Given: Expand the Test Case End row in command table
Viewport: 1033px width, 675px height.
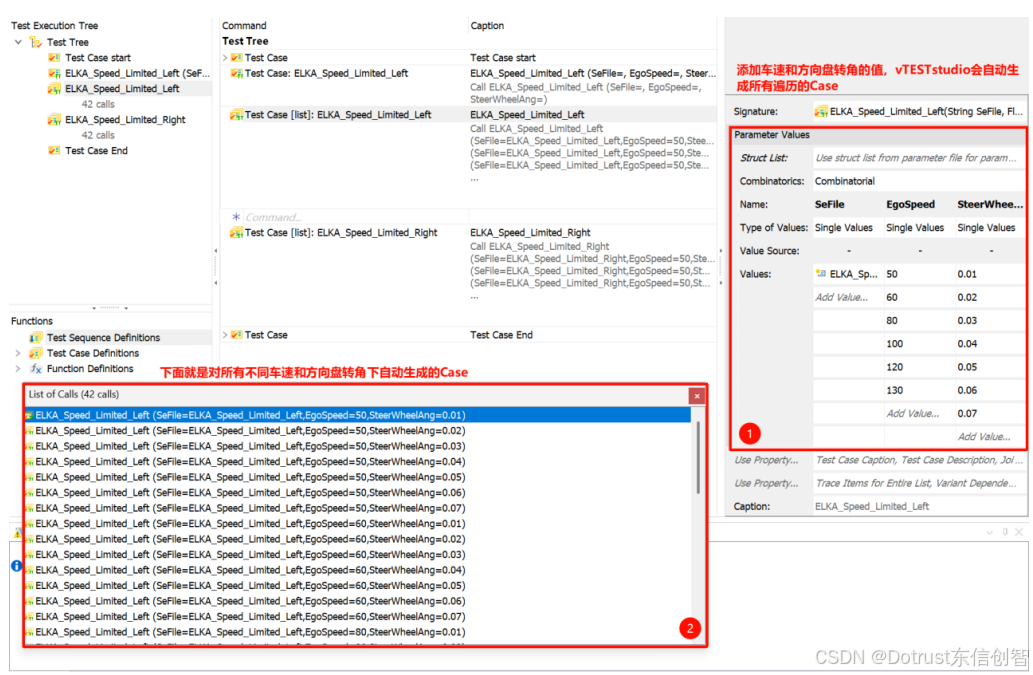Looking at the screenshot, I should point(225,335).
